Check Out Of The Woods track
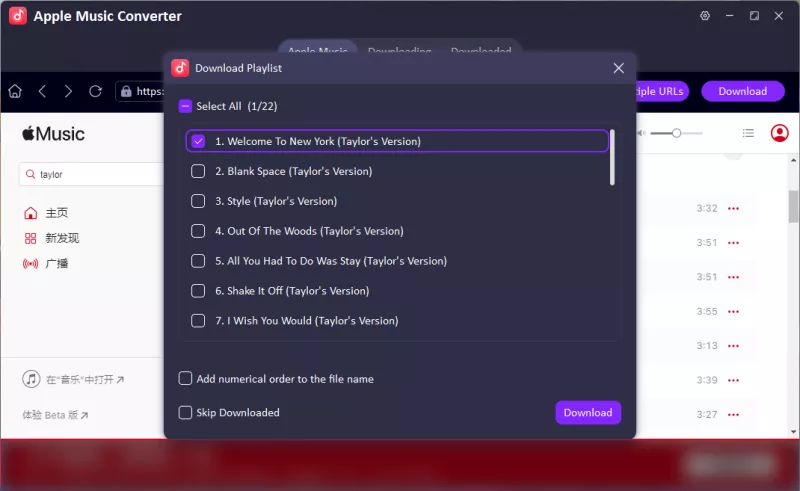800x491 pixels. 198,231
